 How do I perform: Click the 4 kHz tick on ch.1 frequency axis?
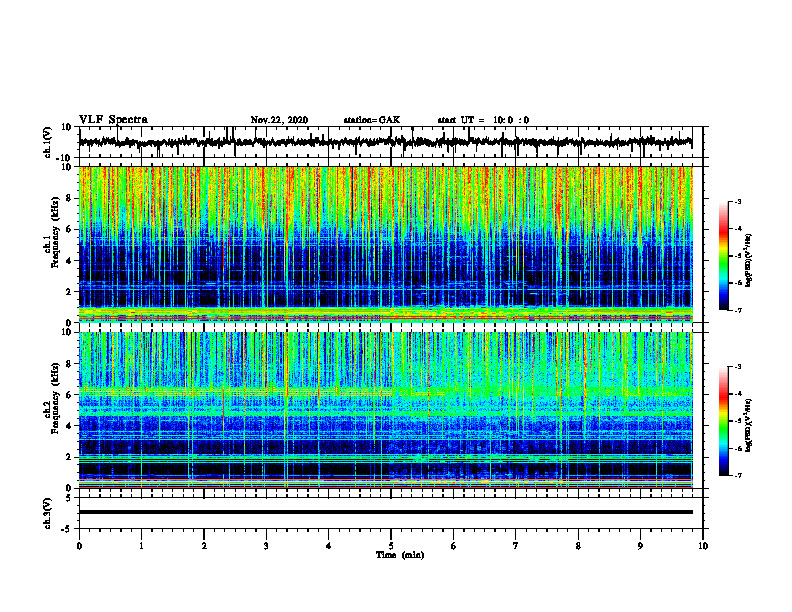point(69,261)
